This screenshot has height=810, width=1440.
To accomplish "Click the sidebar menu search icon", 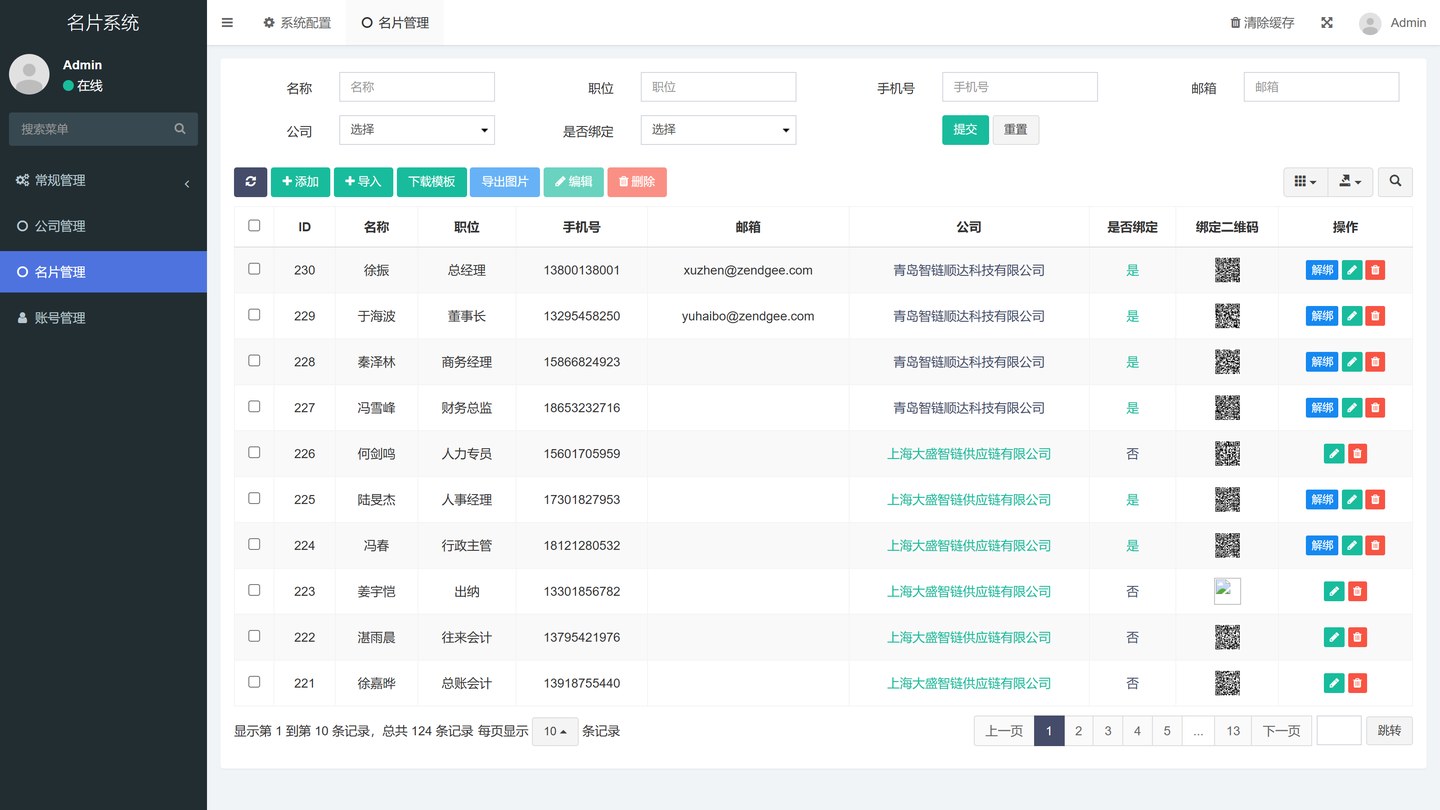I will 180,129.
